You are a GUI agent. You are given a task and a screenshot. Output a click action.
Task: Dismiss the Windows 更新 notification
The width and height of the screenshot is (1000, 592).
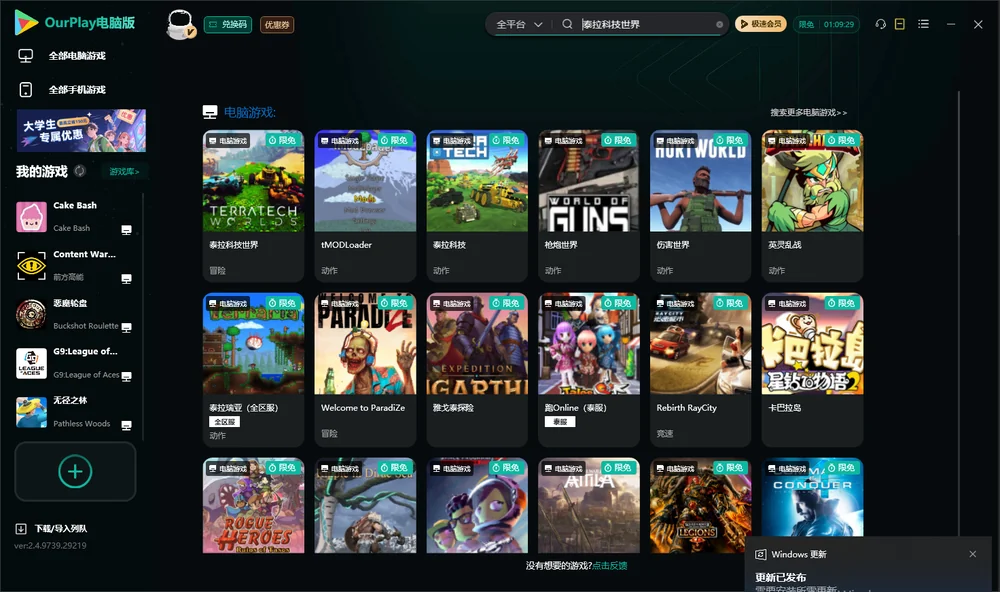pos(973,554)
